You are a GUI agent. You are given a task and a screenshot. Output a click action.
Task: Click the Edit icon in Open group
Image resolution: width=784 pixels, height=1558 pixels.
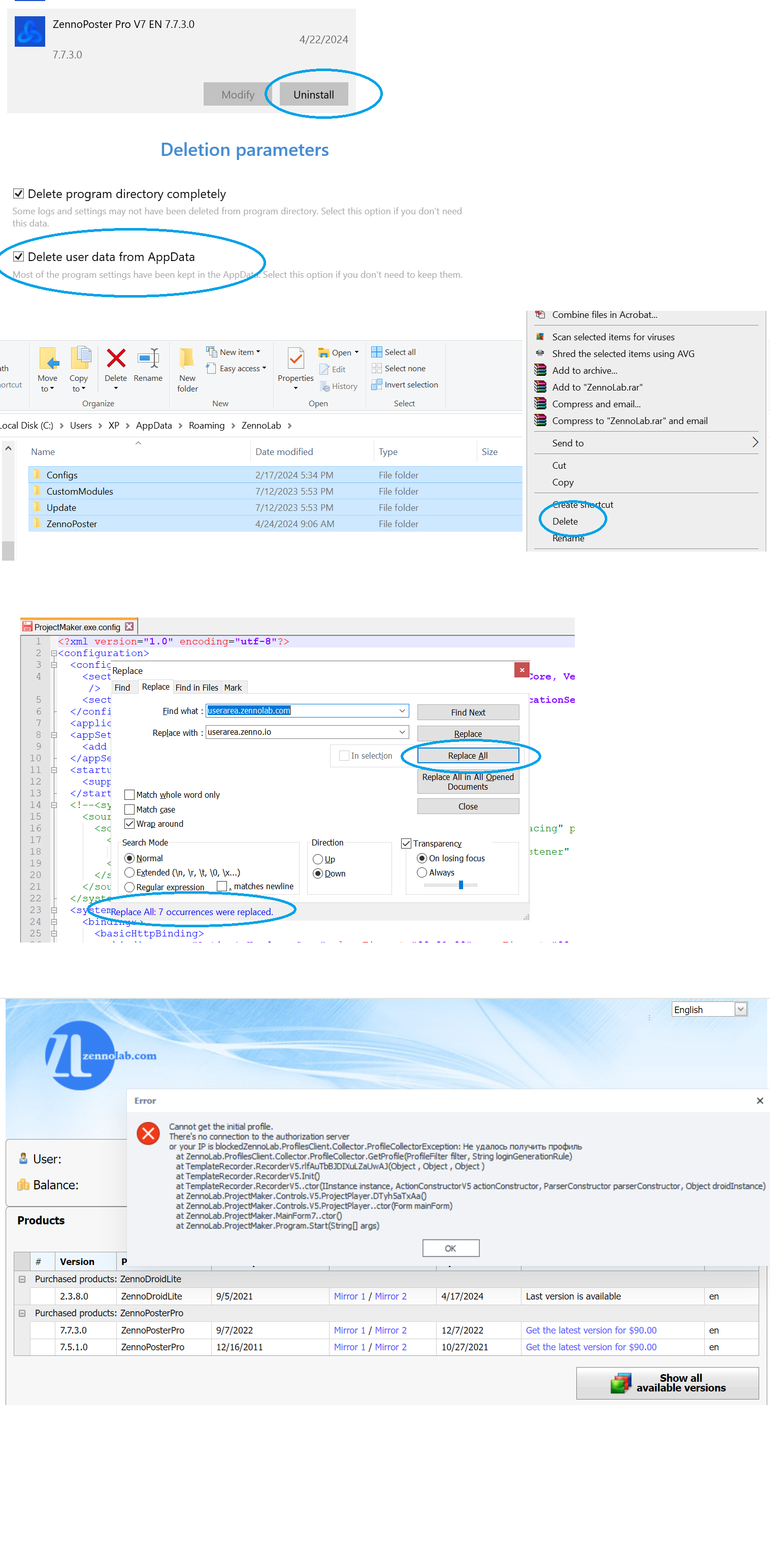[x=324, y=369]
